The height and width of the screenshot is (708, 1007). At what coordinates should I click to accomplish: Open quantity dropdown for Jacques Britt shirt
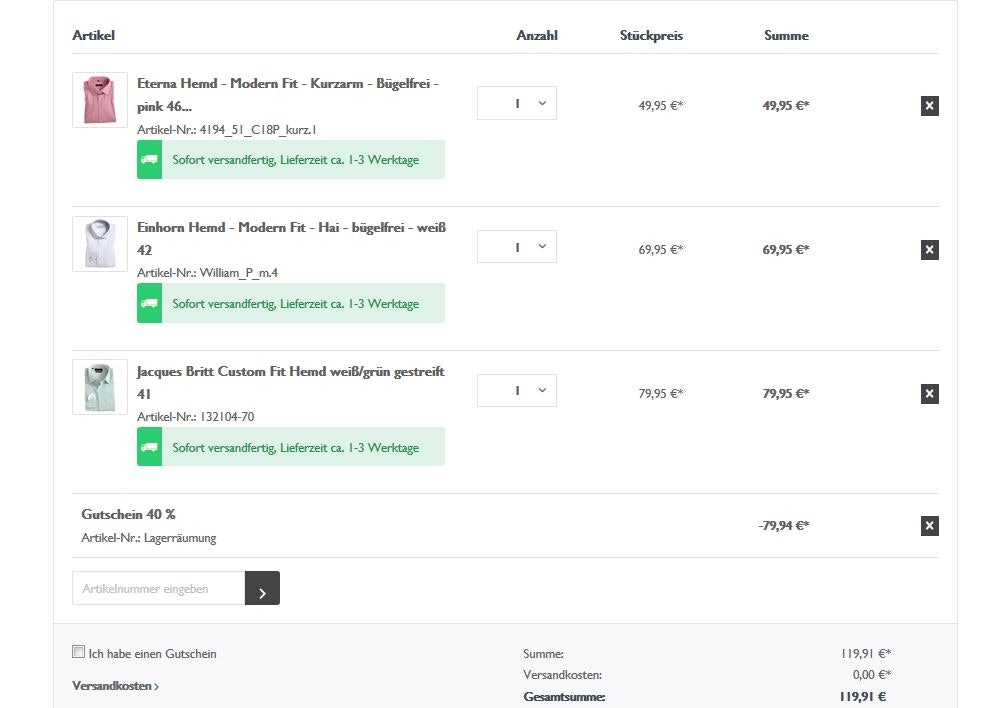click(x=517, y=391)
